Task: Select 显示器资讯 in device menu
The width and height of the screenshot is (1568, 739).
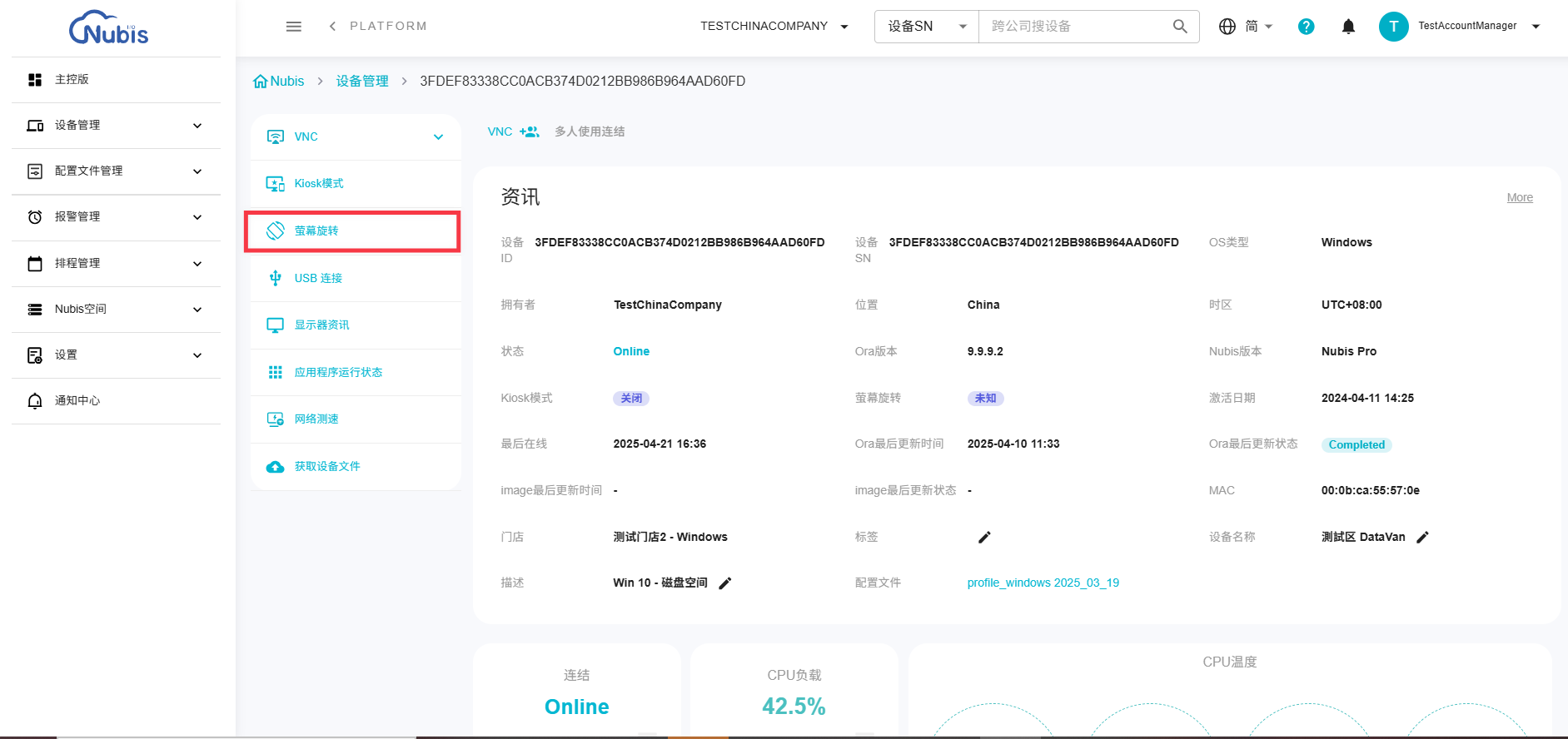Action: 356,325
